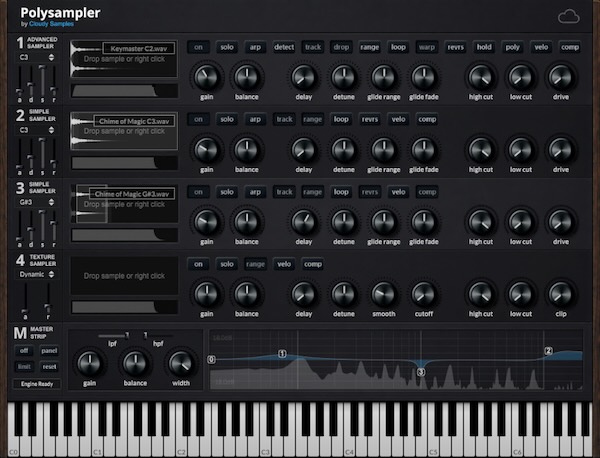
Task: Enable hold on sampler 1
Action: click(x=484, y=47)
